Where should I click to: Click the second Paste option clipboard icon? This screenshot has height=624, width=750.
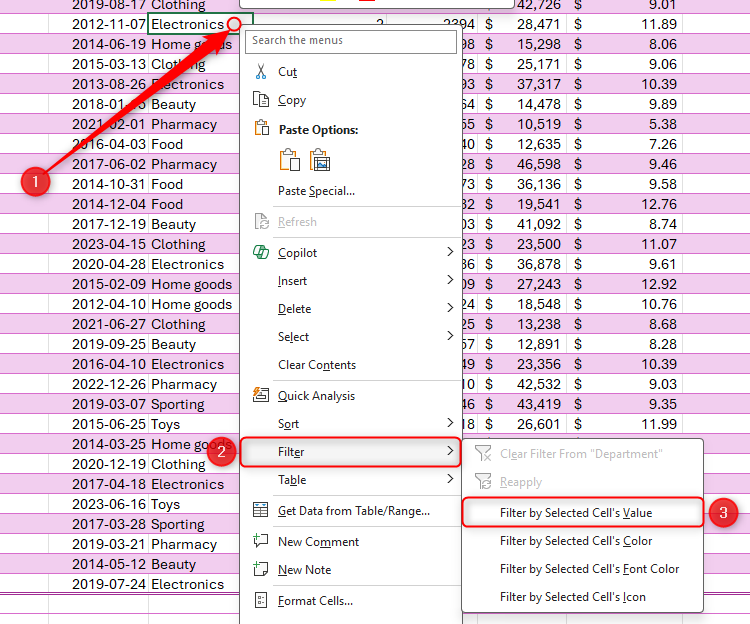click(x=321, y=160)
